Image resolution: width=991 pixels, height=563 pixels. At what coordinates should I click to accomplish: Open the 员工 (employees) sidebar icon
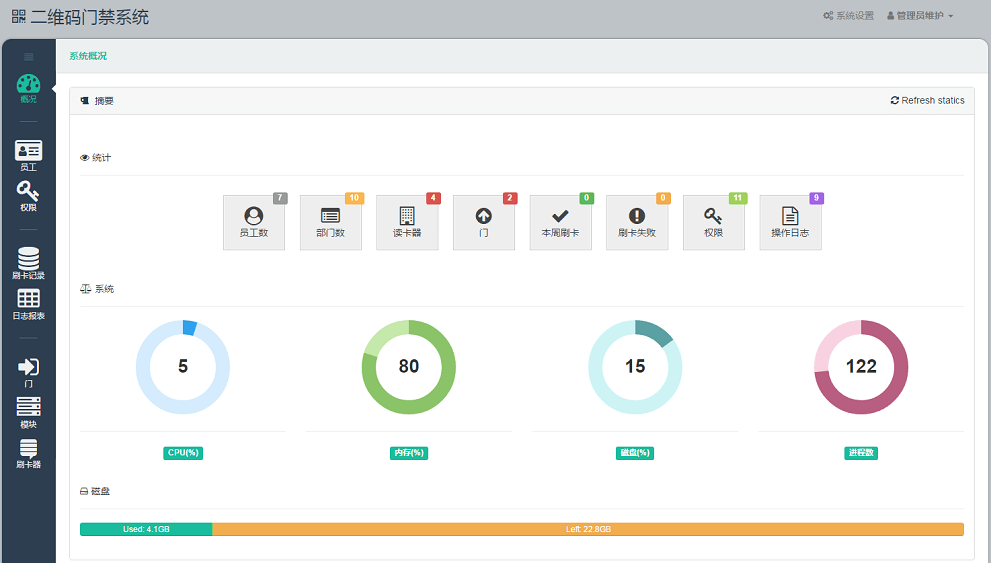point(28,152)
